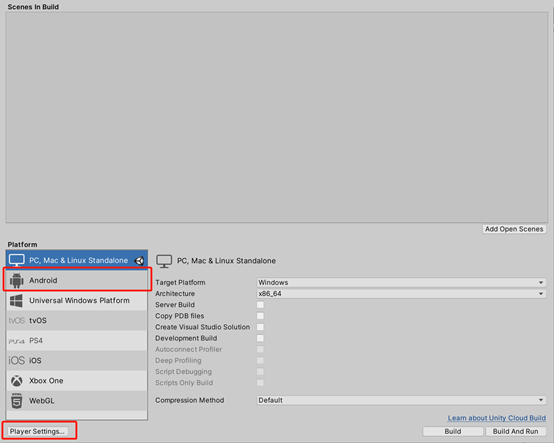Enable the Server Build checkbox
The width and height of the screenshot is (554, 443).
tap(260, 305)
